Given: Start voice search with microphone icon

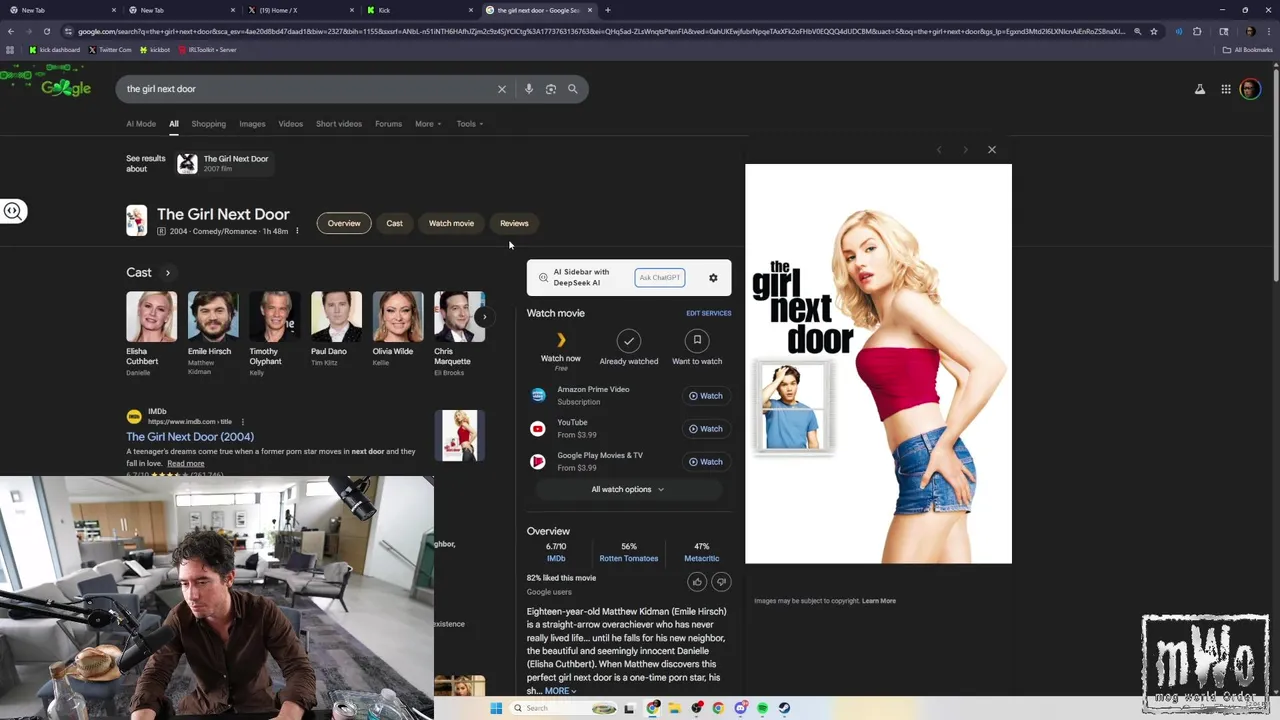Looking at the screenshot, I should 529,89.
